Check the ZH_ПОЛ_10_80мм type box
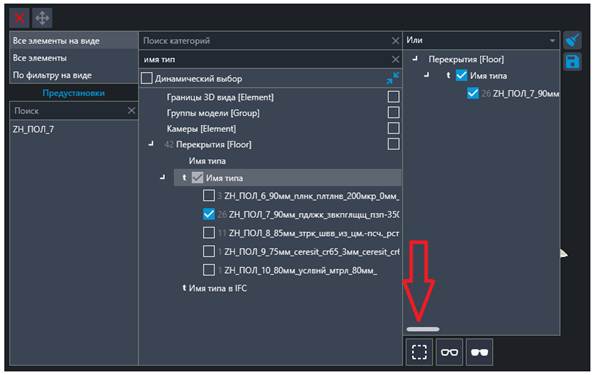594x375 pixels. (209, 270)
